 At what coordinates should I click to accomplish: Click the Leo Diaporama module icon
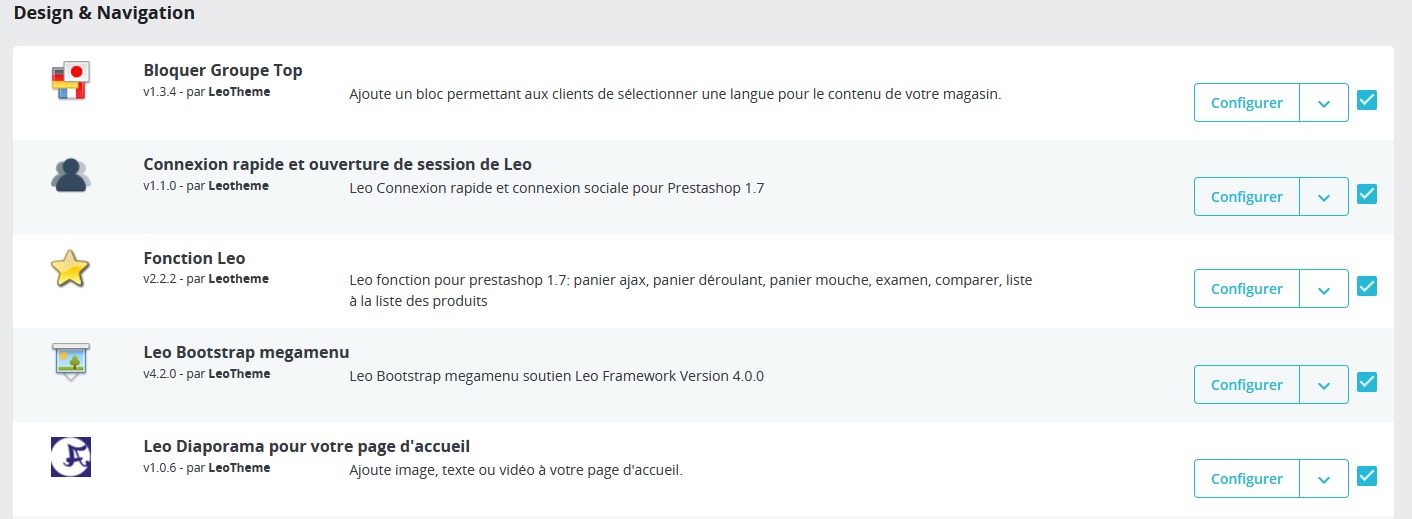[x=70, y=457]
